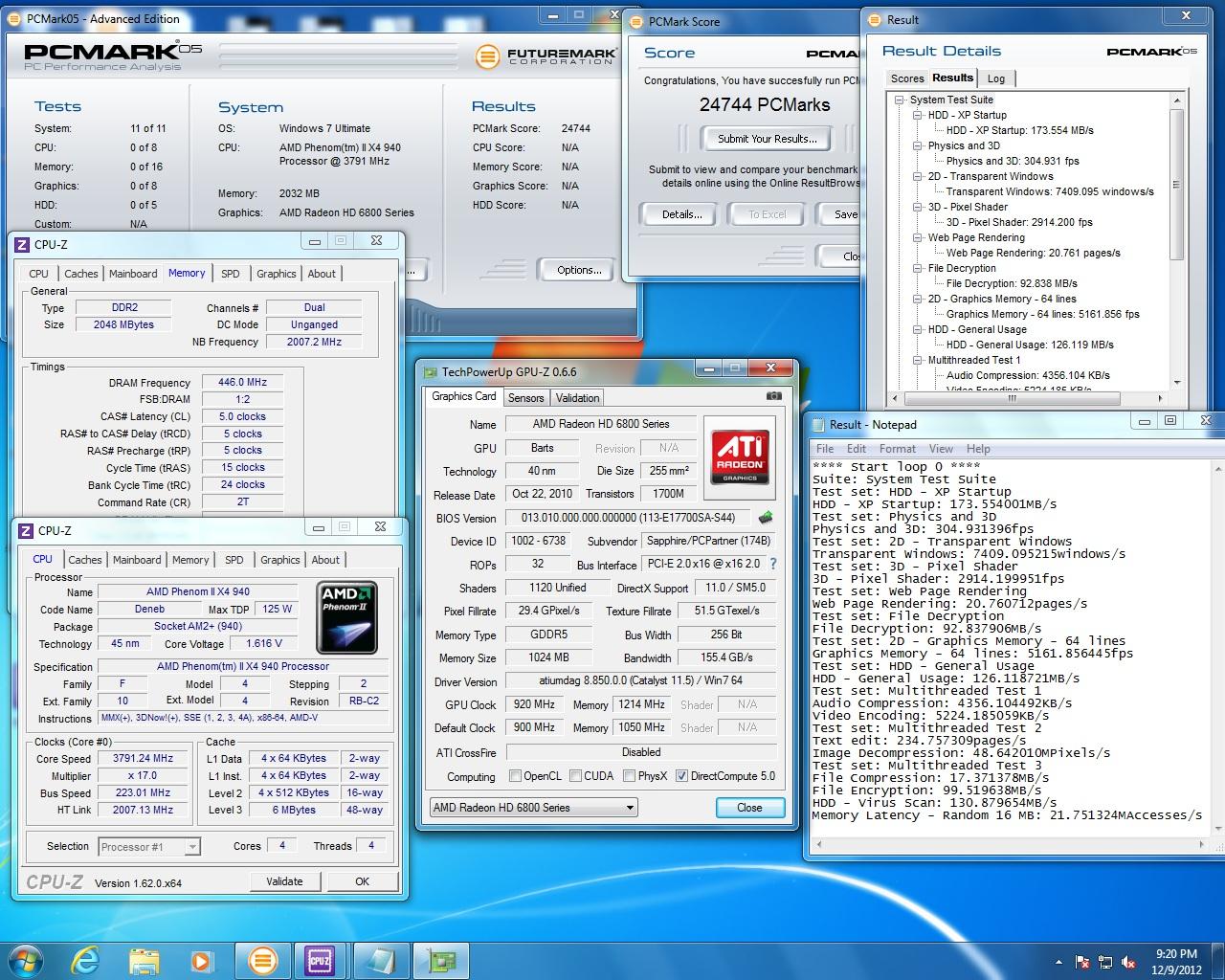Click the BIOS Version field in GPU-Z
The height and width of the screenshot is (980, 1225).
point(628,518)
